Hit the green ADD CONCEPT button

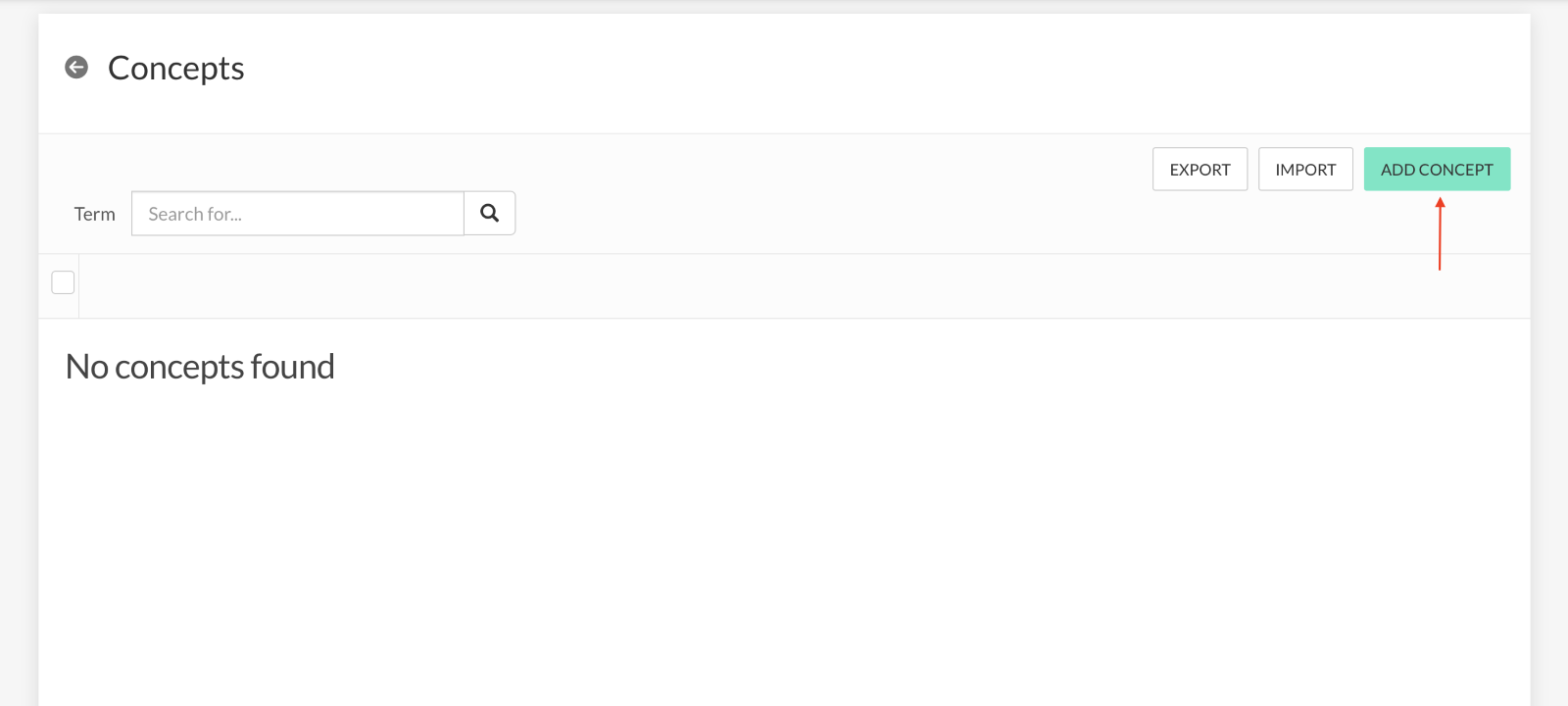(x=1437, y=169)
